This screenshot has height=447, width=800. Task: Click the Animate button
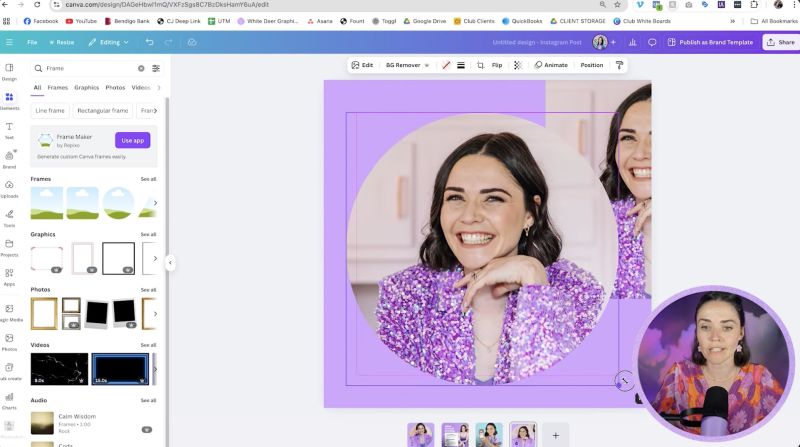(551, 65)
